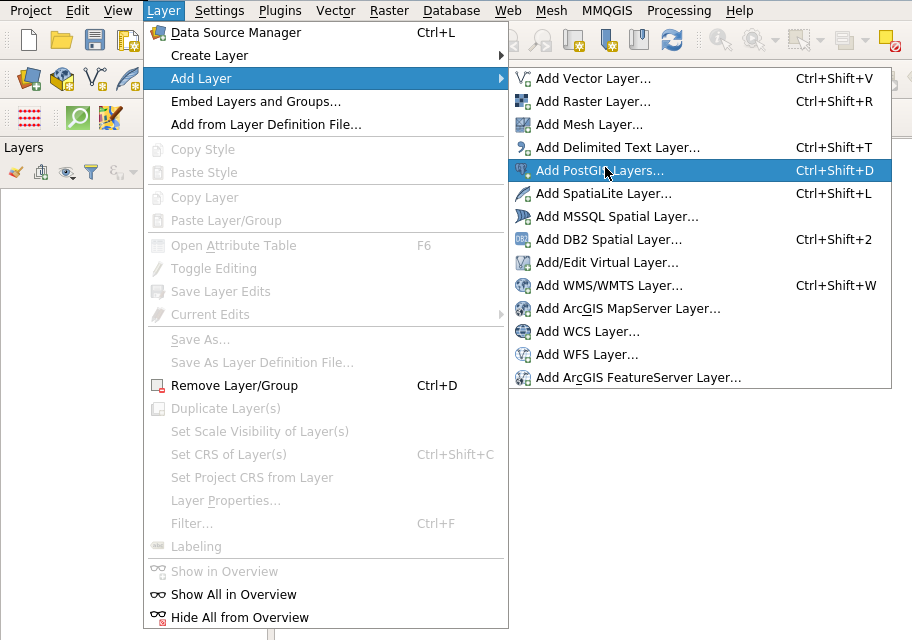Click the New Project icon
The width and height of the screenshot is (912, 640).
[x=29, y=40]
